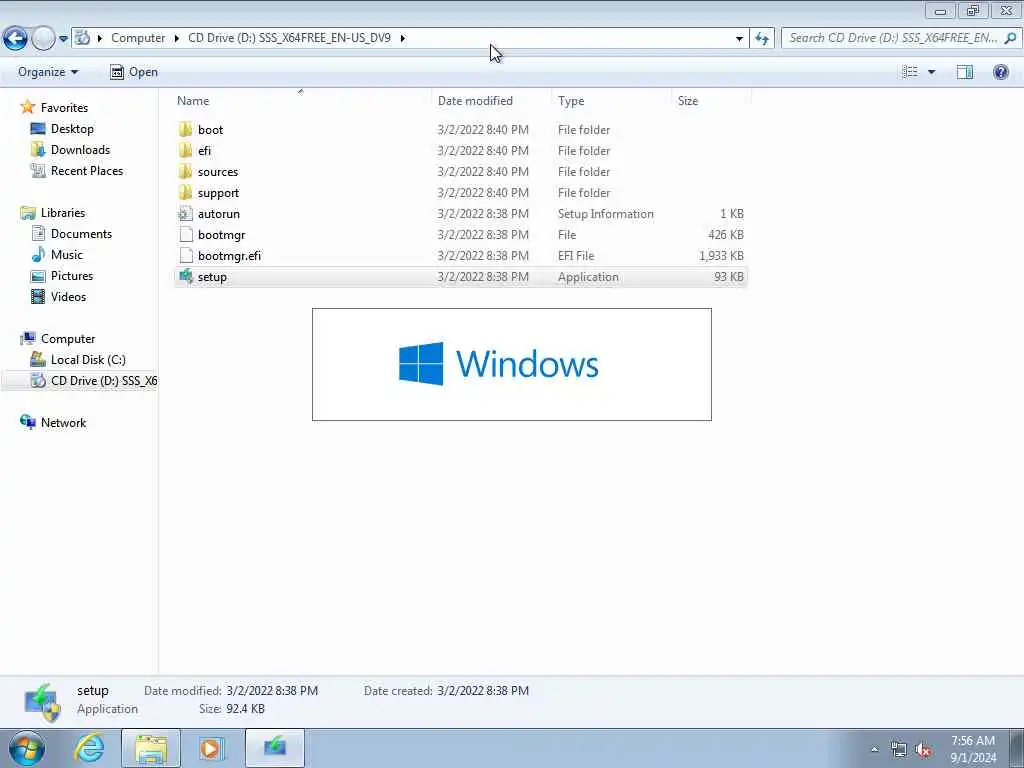Viewport: 1024px width, 768px height.
Task: Click 'Setup Information' type for autorun
Action: click(605, 214)
